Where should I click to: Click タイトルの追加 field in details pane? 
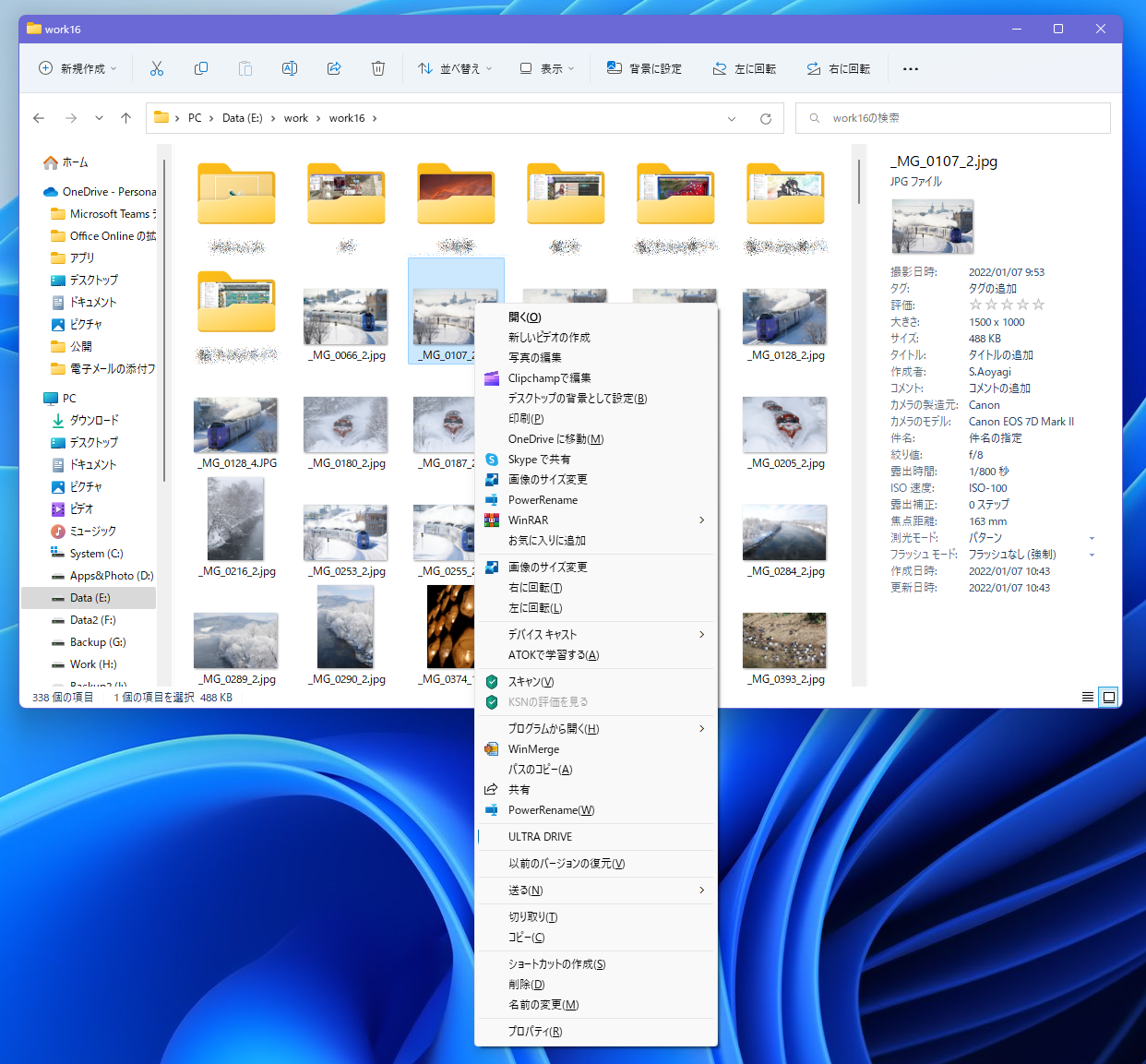pos(1001,355)
